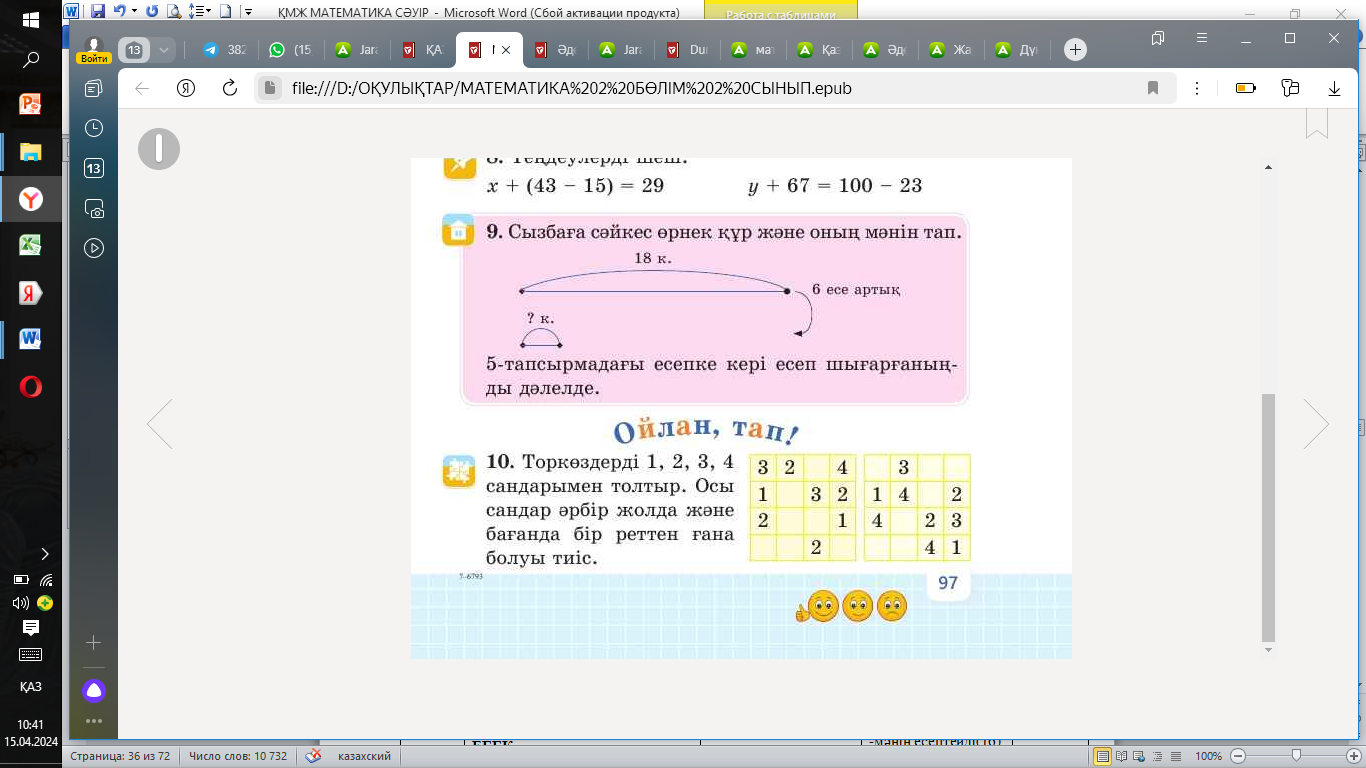The image size is (1366, 768).
Task: Click the EPUB page vertical scrollbar thumb
Action: click(1269, 517)
